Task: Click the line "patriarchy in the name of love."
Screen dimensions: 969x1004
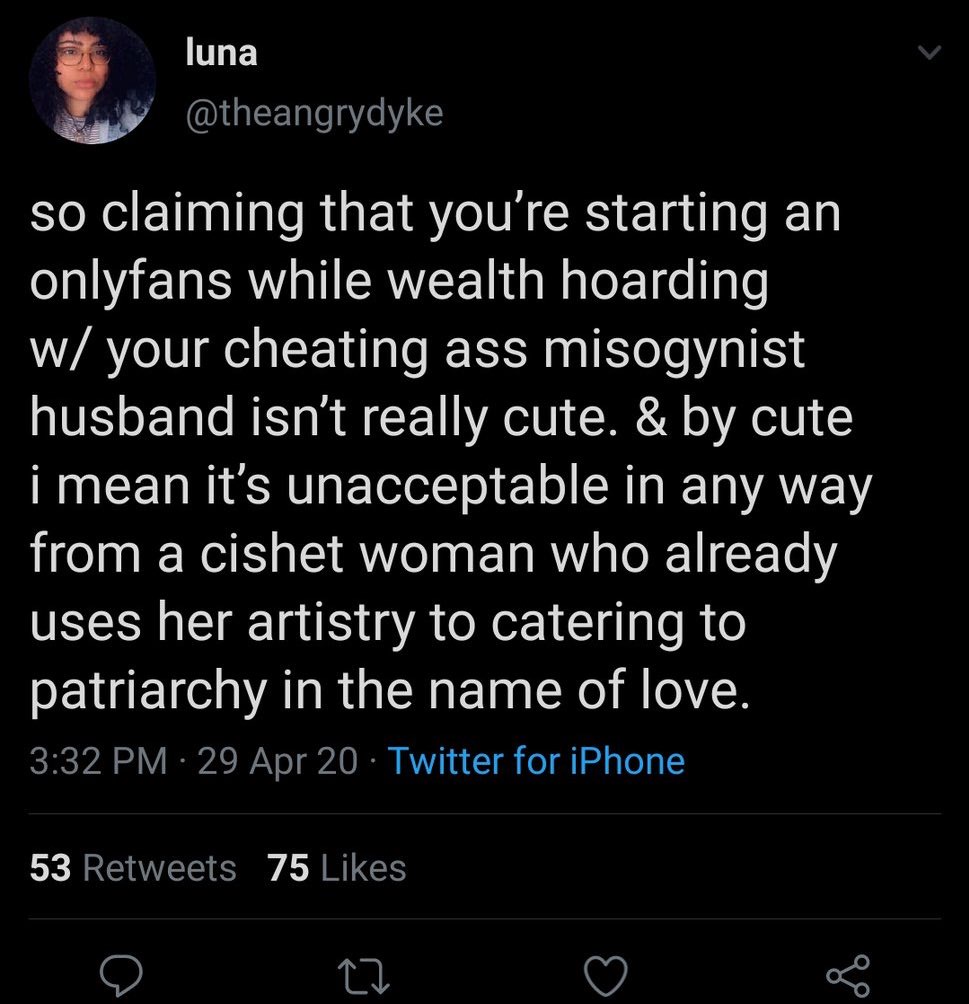Action: pyautogui.click(x=389, y=690)
